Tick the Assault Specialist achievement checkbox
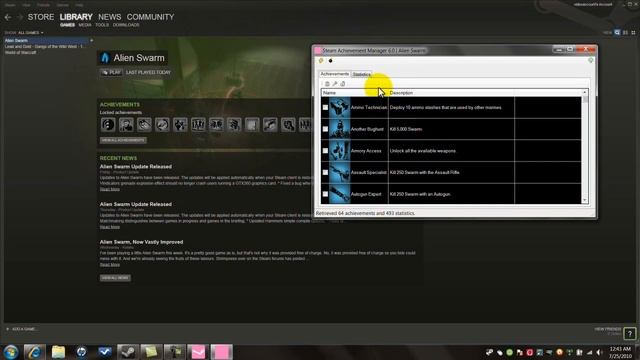 [325, 172]
